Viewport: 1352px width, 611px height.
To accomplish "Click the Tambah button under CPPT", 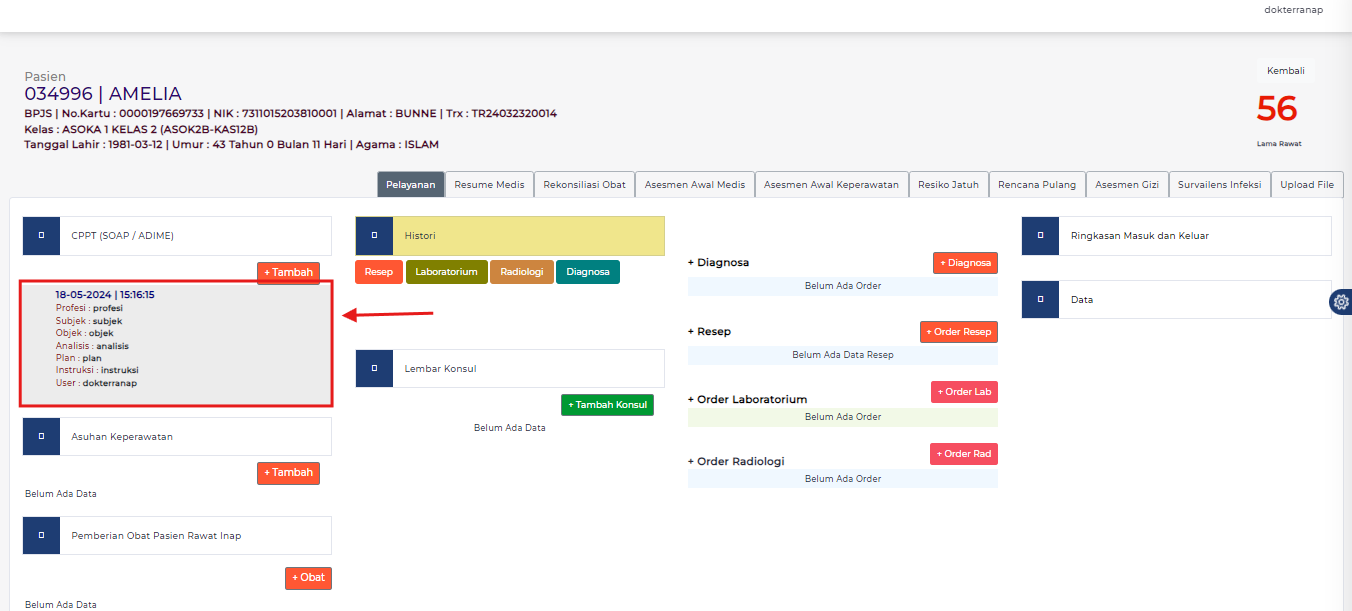I will [288, 272].
